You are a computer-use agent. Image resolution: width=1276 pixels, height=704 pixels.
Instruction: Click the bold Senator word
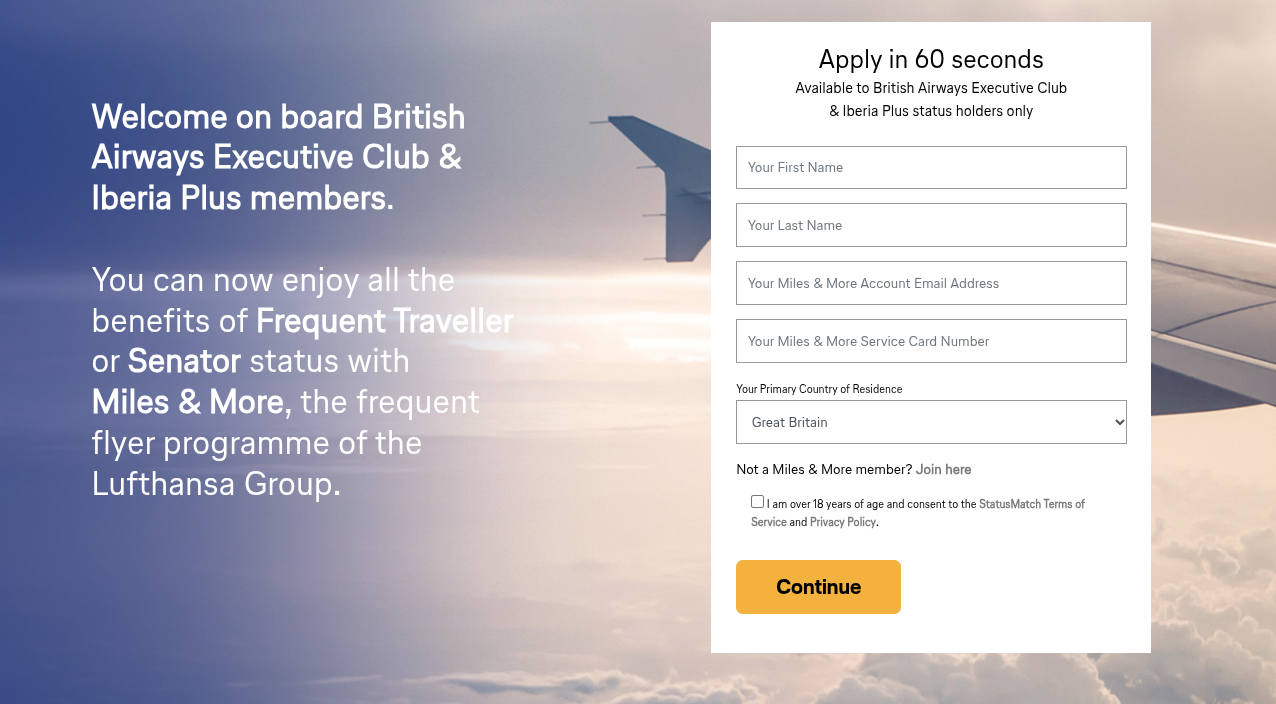click(x=184, y=361)
